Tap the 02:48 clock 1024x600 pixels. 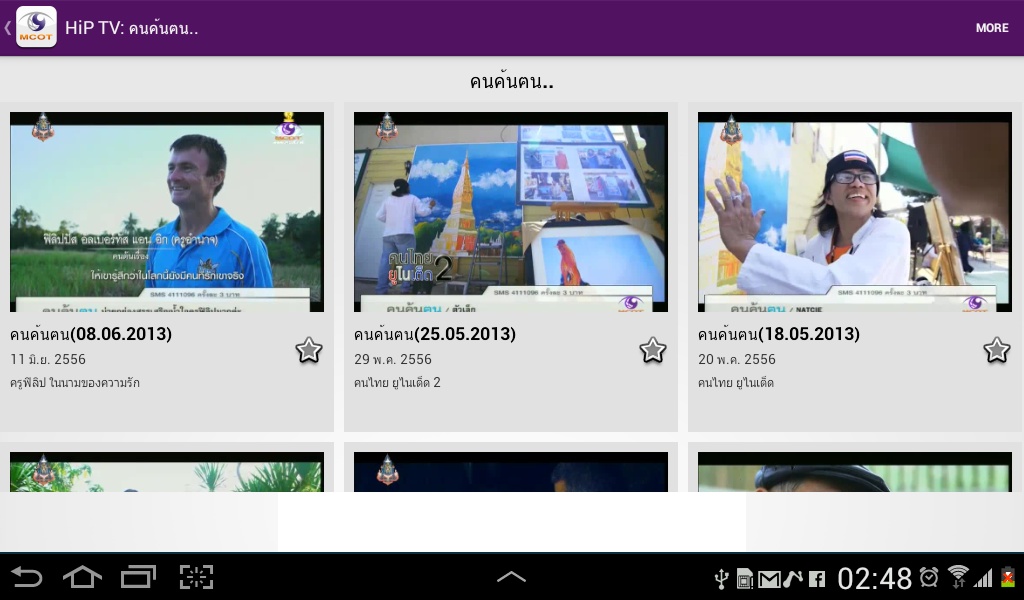(874, 578)
